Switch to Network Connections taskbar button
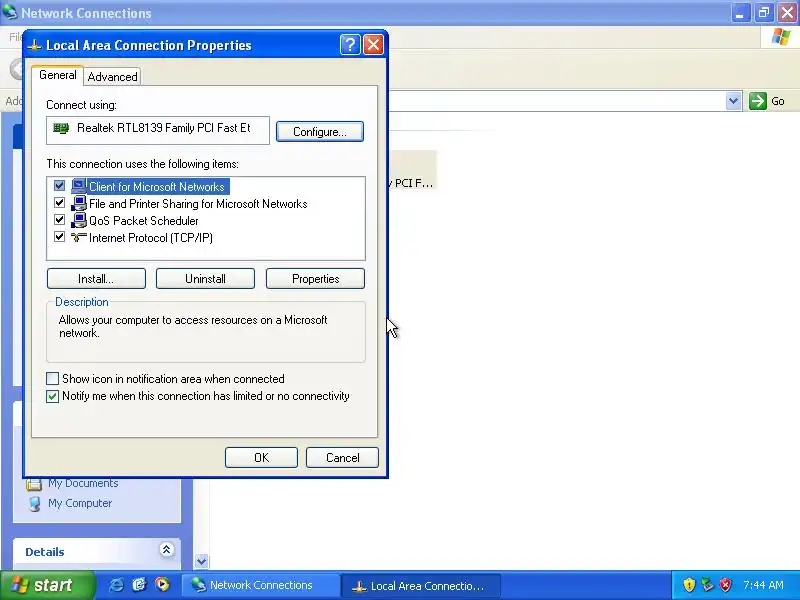 point(261,585)
